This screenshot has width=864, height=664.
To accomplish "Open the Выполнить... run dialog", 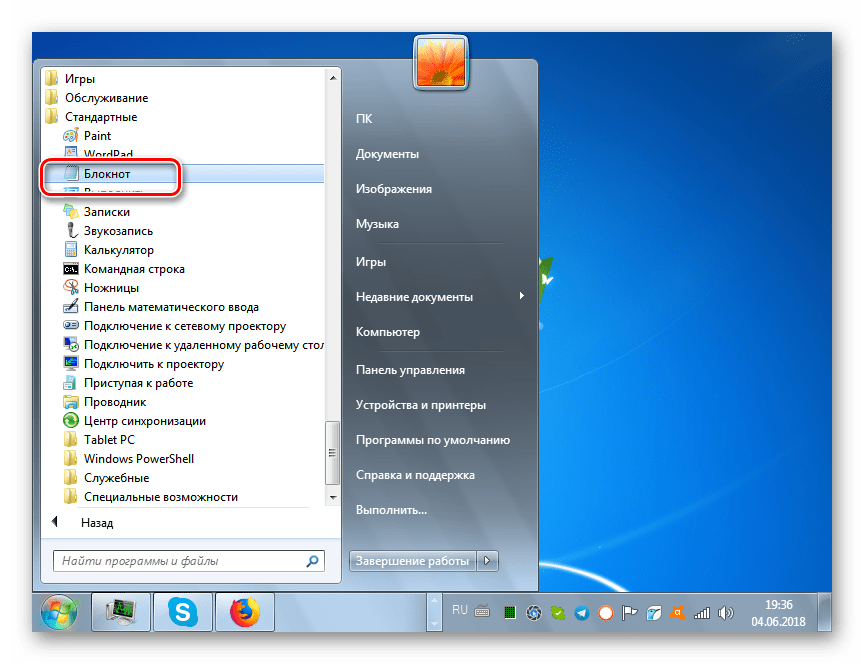I will click(x=391, y=510).
